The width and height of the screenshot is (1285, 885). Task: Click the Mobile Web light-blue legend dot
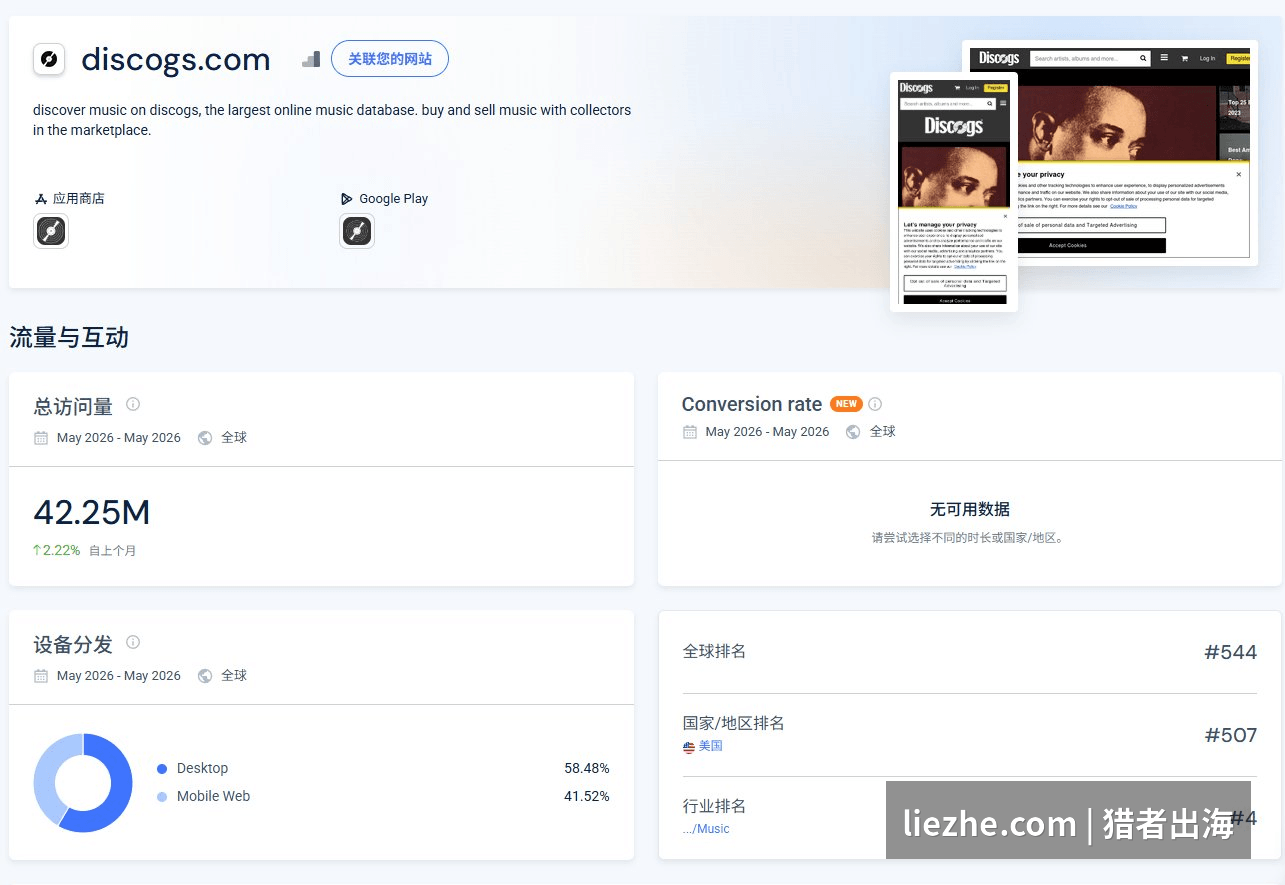(162, 797)
